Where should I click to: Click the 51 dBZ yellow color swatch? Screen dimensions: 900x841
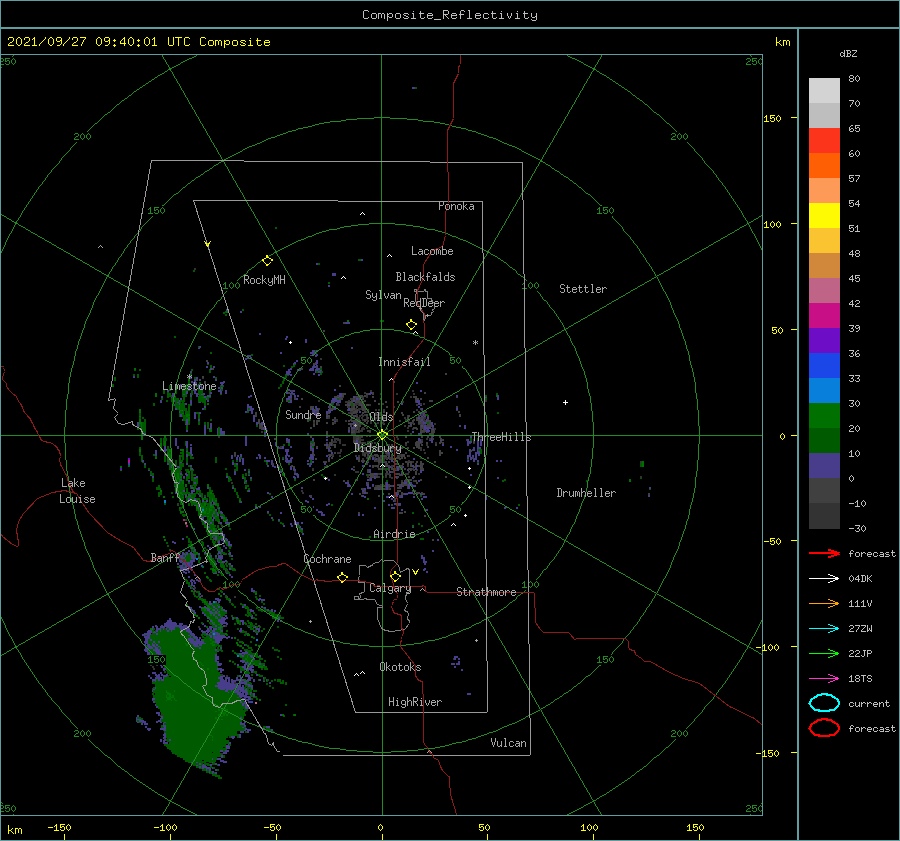(x=824, y=215)
